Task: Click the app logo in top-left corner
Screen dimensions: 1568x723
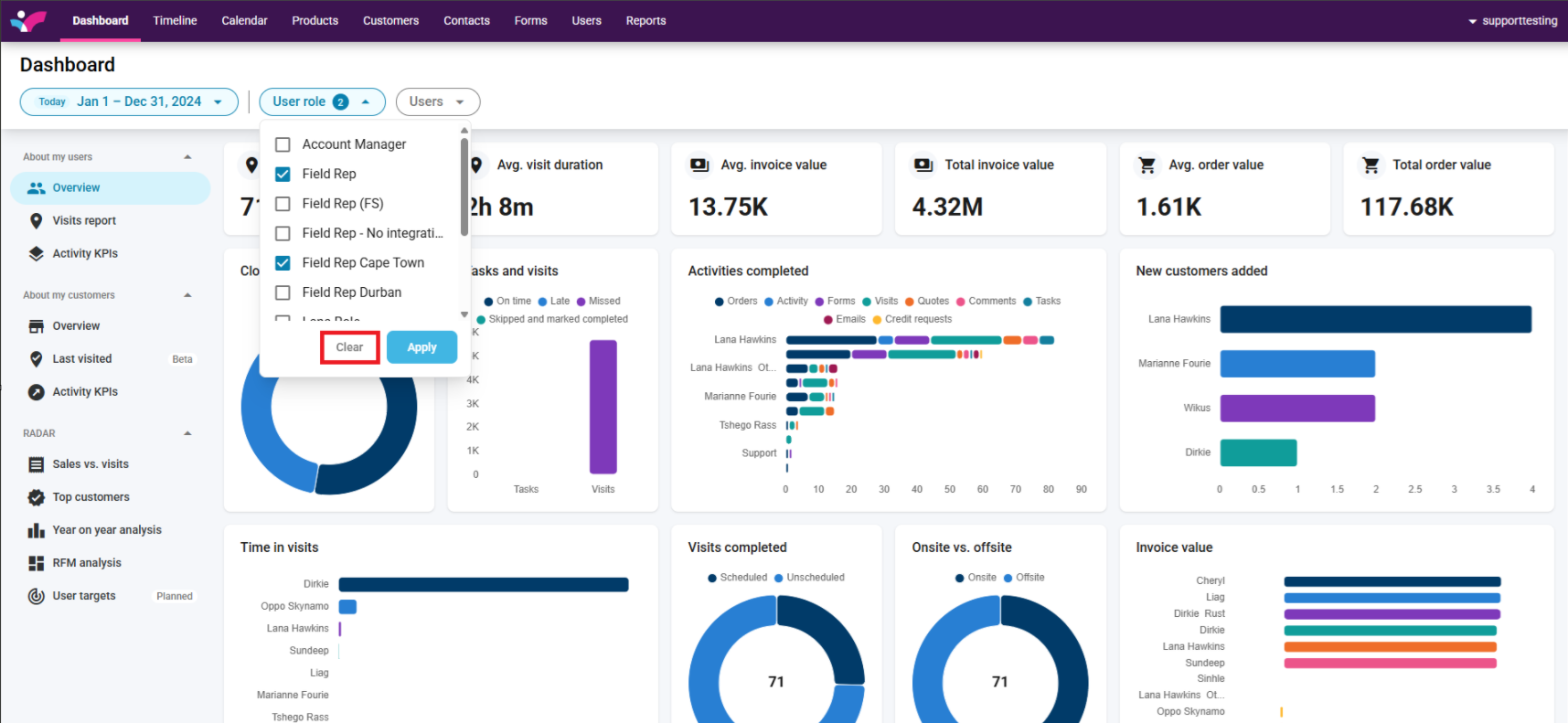Action: click(x=27, y=20)
